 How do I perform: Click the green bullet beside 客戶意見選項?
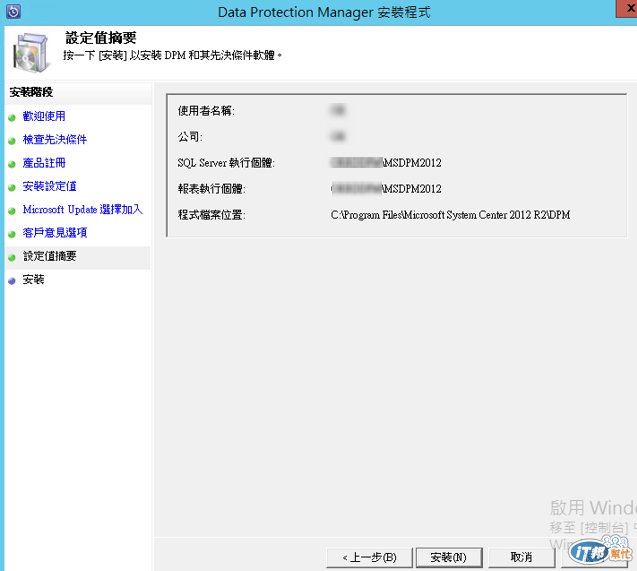click(x=12, y=234)
